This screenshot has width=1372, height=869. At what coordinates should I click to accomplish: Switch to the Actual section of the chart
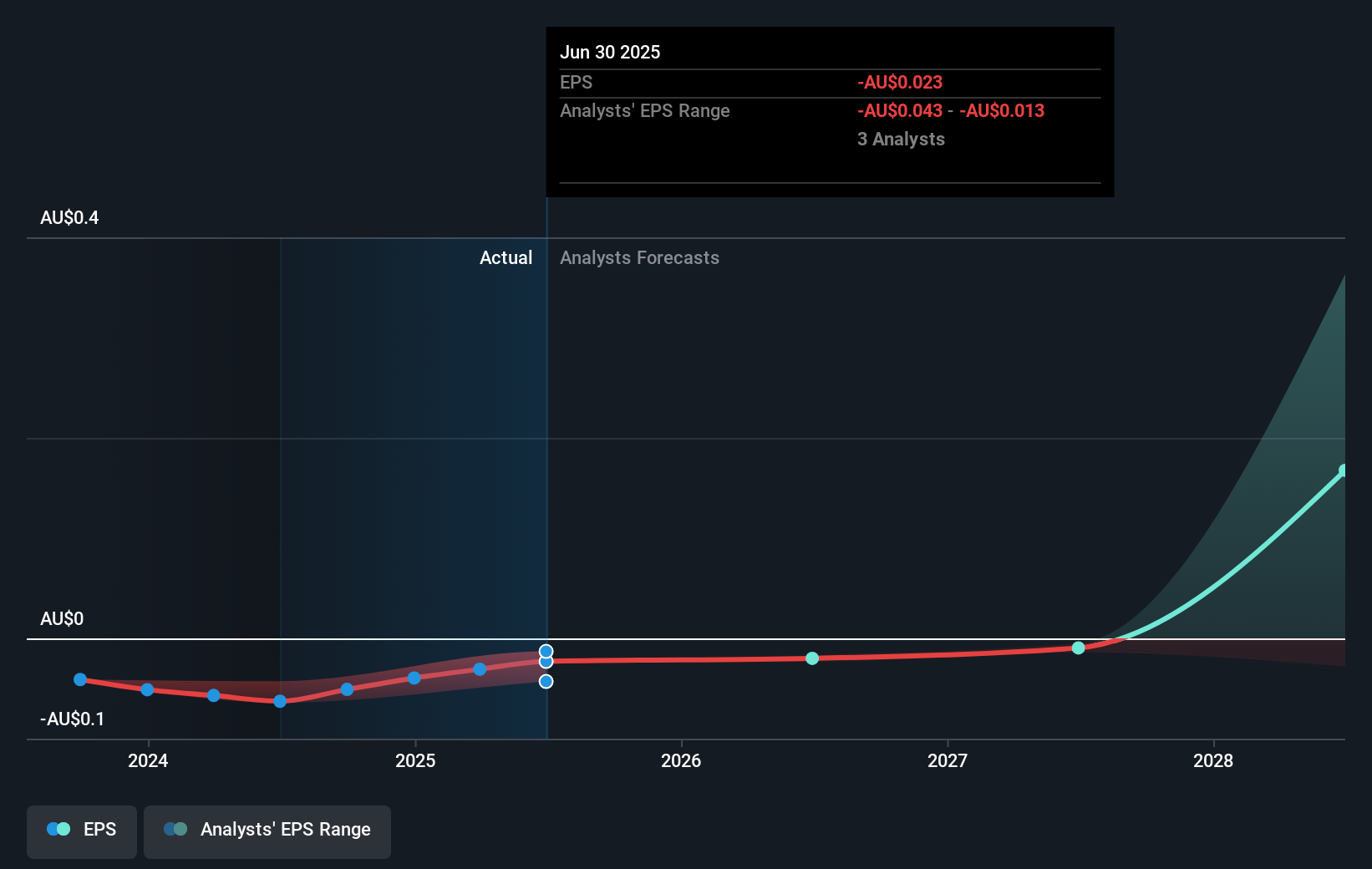click(506, 257)
